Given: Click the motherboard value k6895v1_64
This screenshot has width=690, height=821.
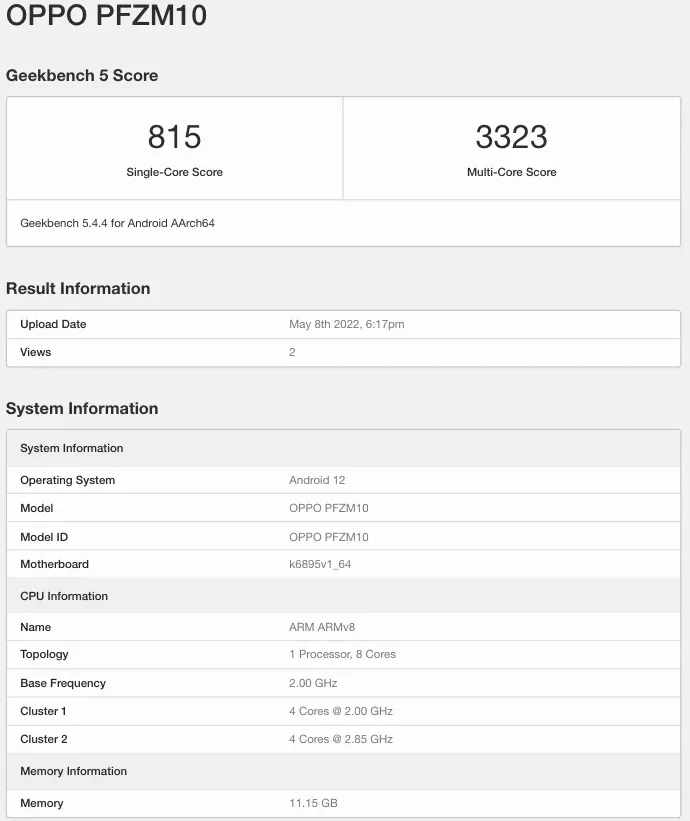Looking at the screenshot, I should [320, 564].
